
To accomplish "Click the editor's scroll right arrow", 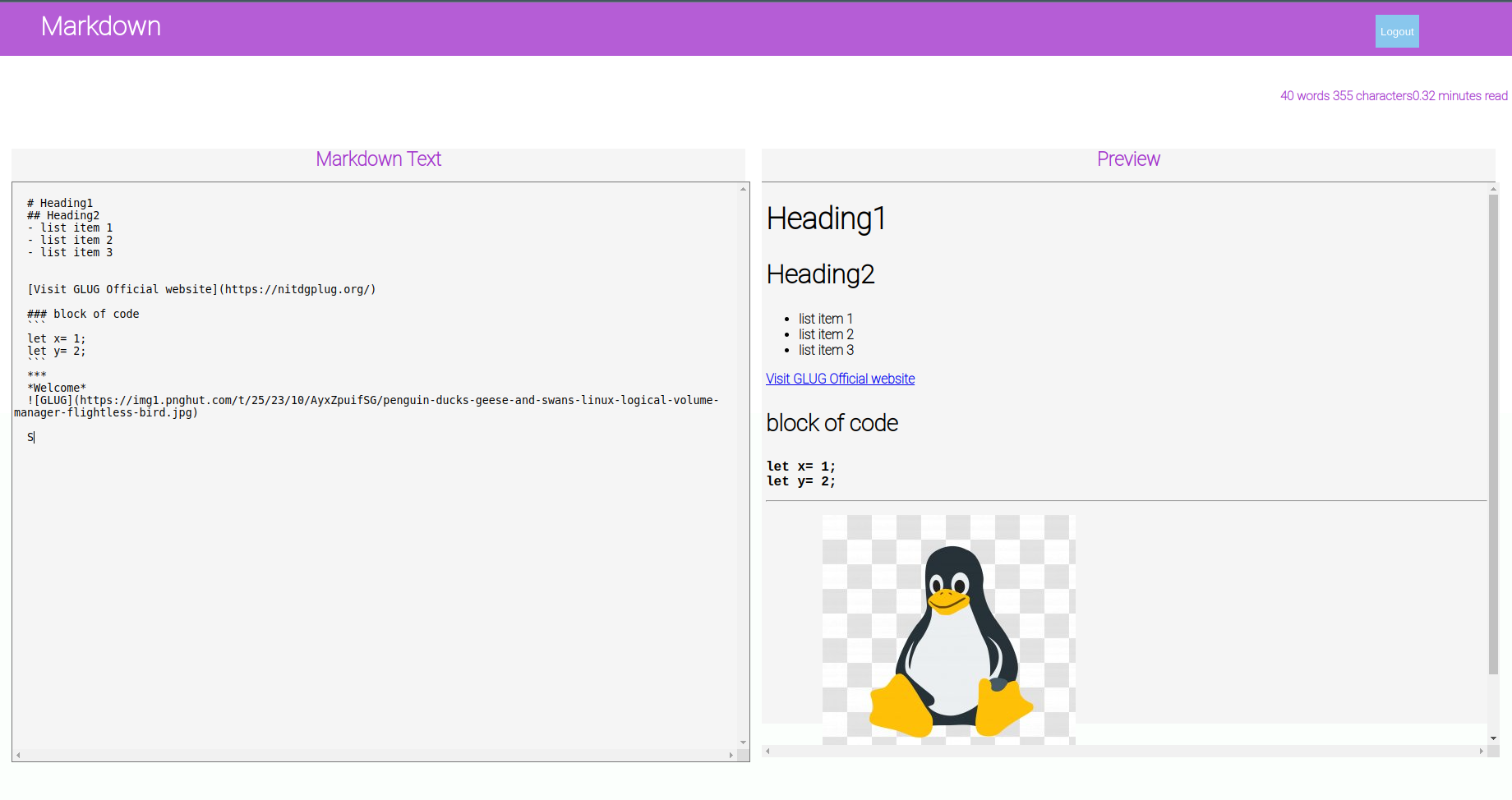I will [731, 755].
